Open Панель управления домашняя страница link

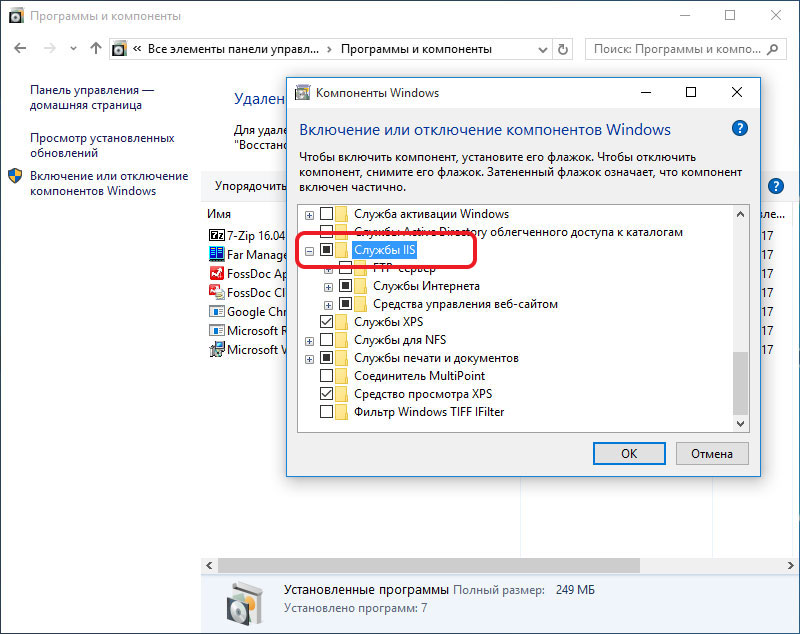(x=92, y=97)
